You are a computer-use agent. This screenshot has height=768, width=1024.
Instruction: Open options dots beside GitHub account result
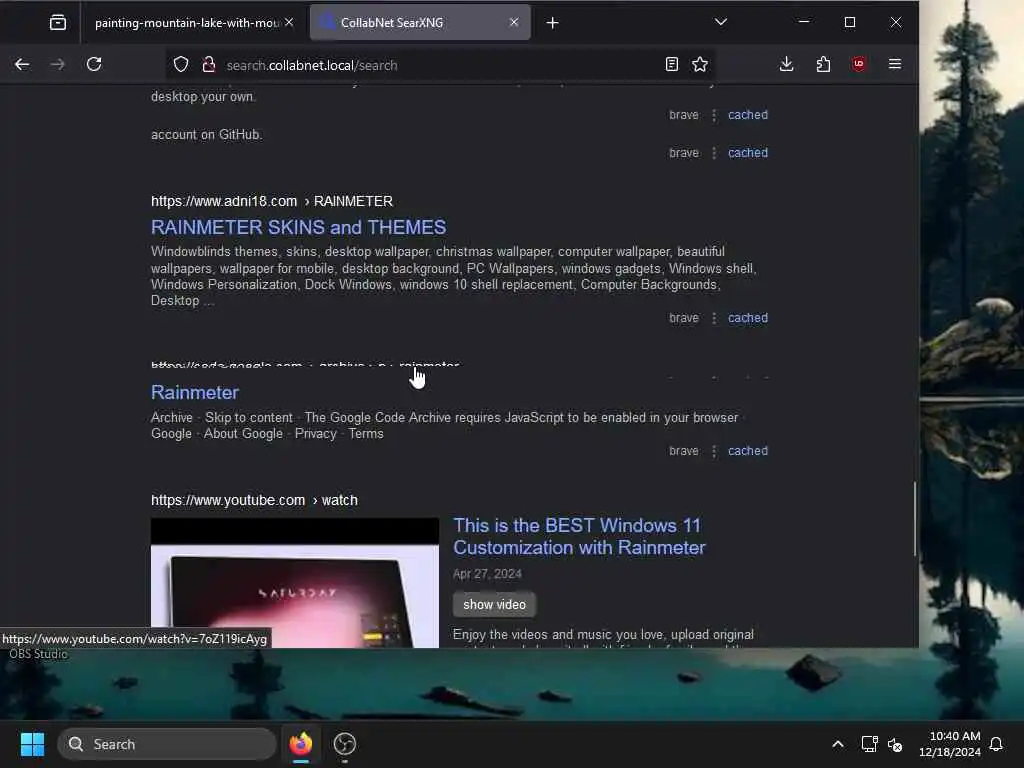(x=713, y=153)
